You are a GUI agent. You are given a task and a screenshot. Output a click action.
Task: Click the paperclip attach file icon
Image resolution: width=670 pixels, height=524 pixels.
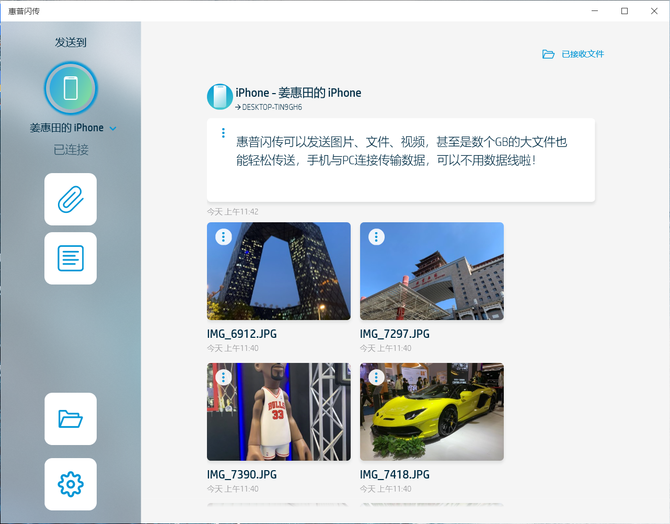coord(71,199)
